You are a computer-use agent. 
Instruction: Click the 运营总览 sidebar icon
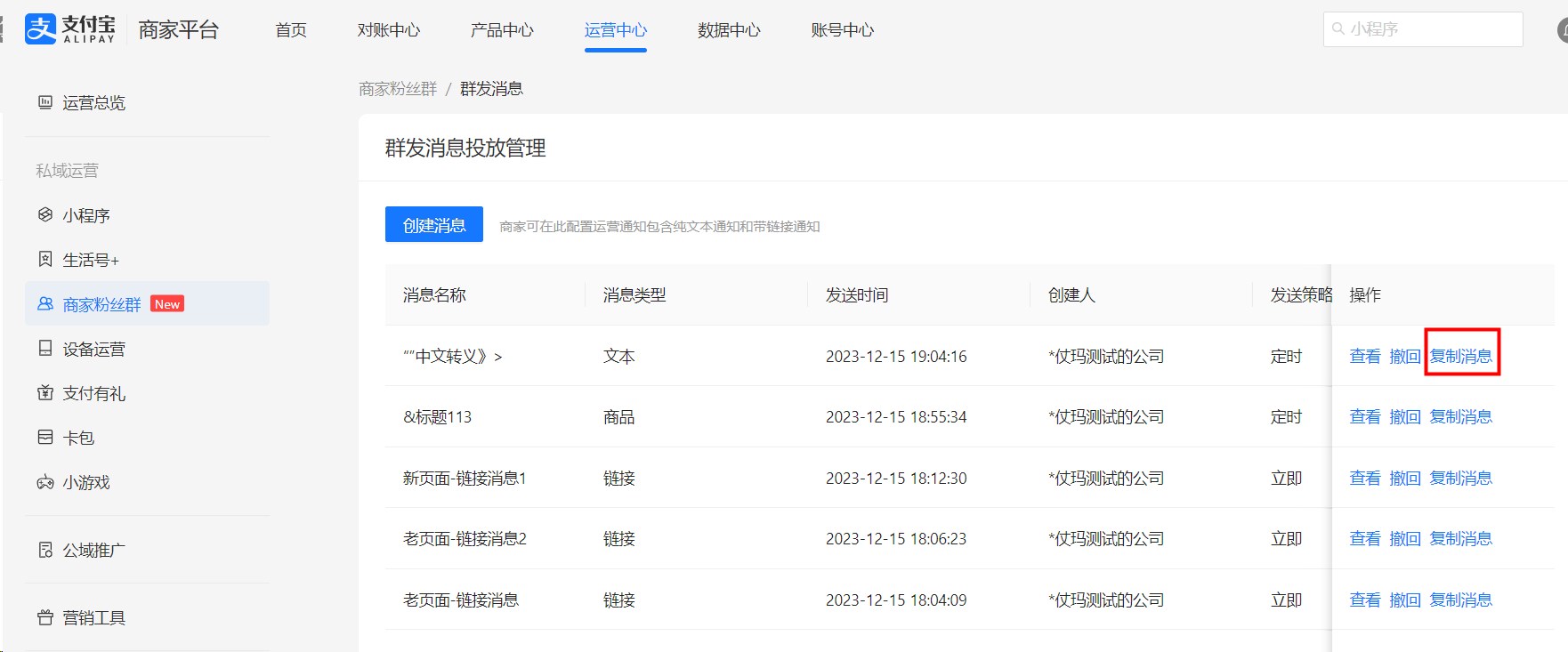point(45,102)
